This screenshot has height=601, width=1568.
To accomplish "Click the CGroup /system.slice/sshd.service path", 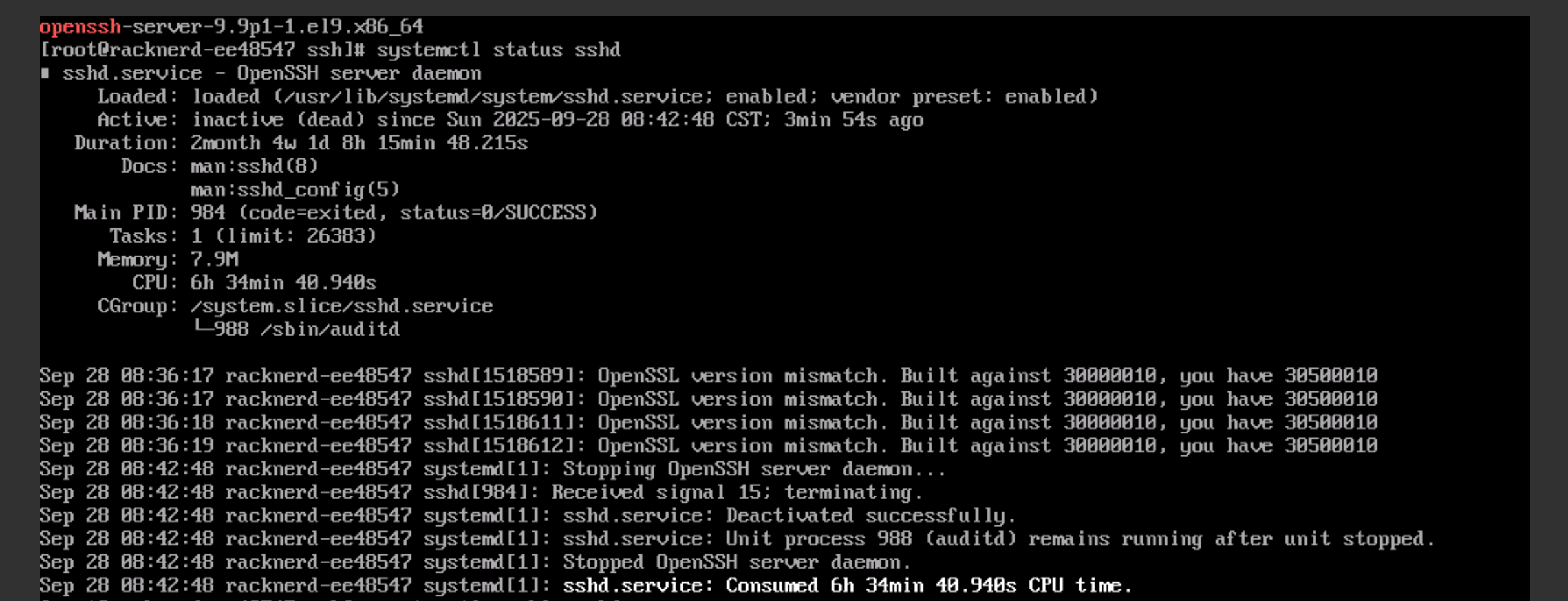I will point(341,306).
